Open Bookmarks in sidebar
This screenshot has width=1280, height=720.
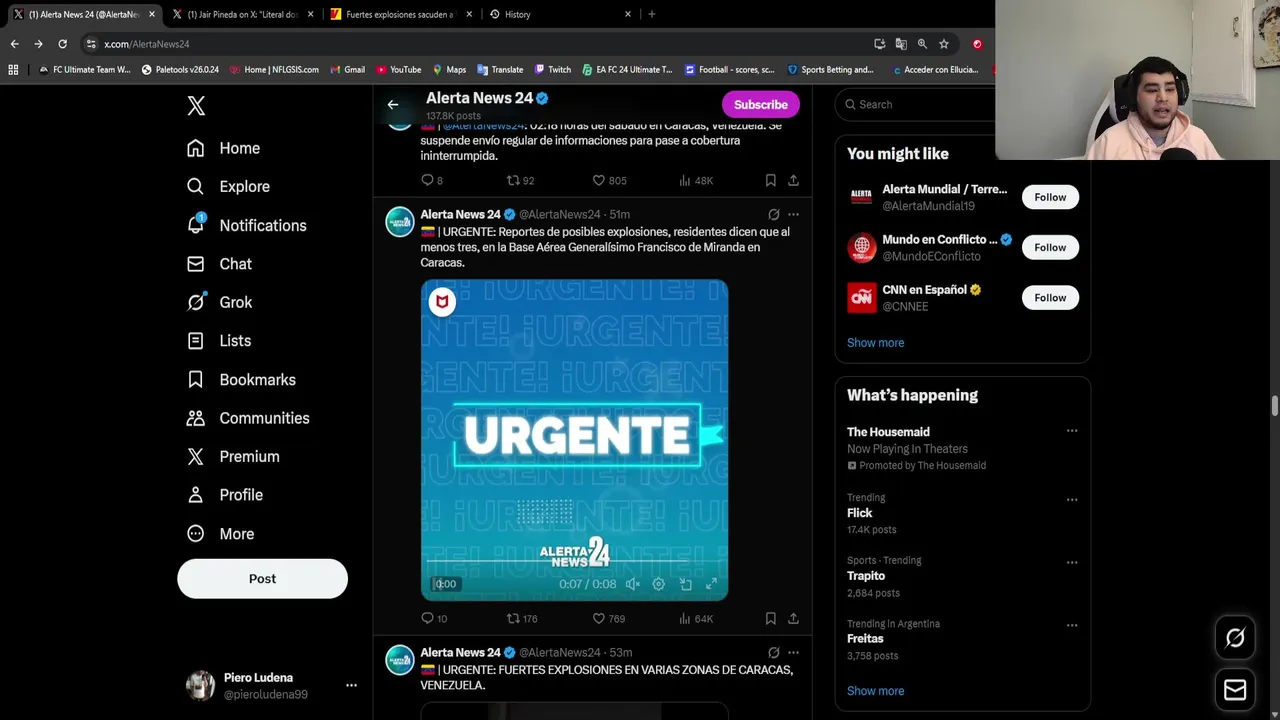point(242,380)
